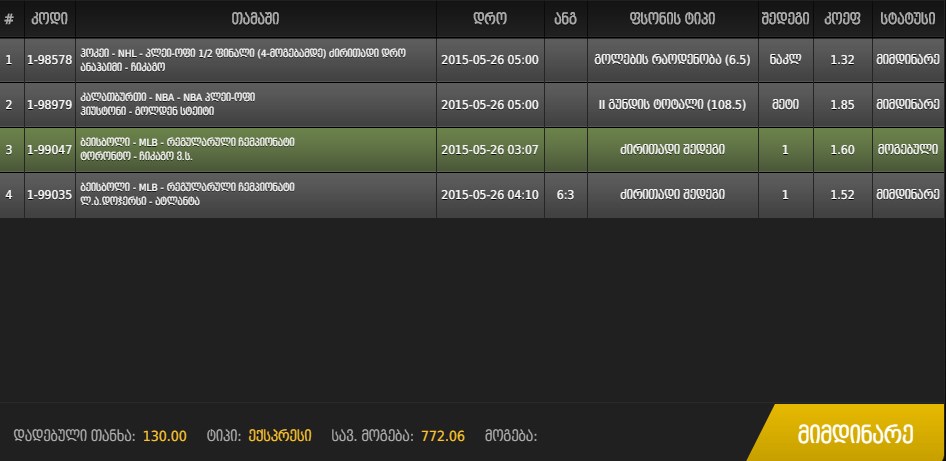Click the მოგებული status in green row
946x461 pixels.
point(909,150)
